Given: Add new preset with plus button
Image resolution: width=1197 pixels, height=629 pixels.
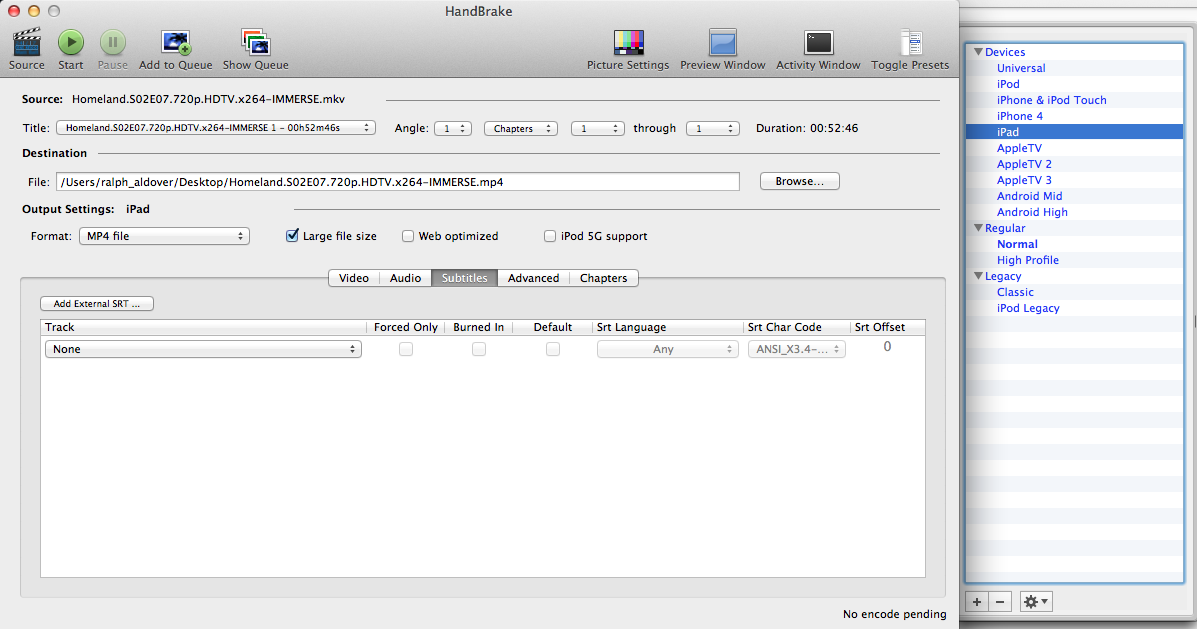Looking at the screenshot, I should pos(977,602).
